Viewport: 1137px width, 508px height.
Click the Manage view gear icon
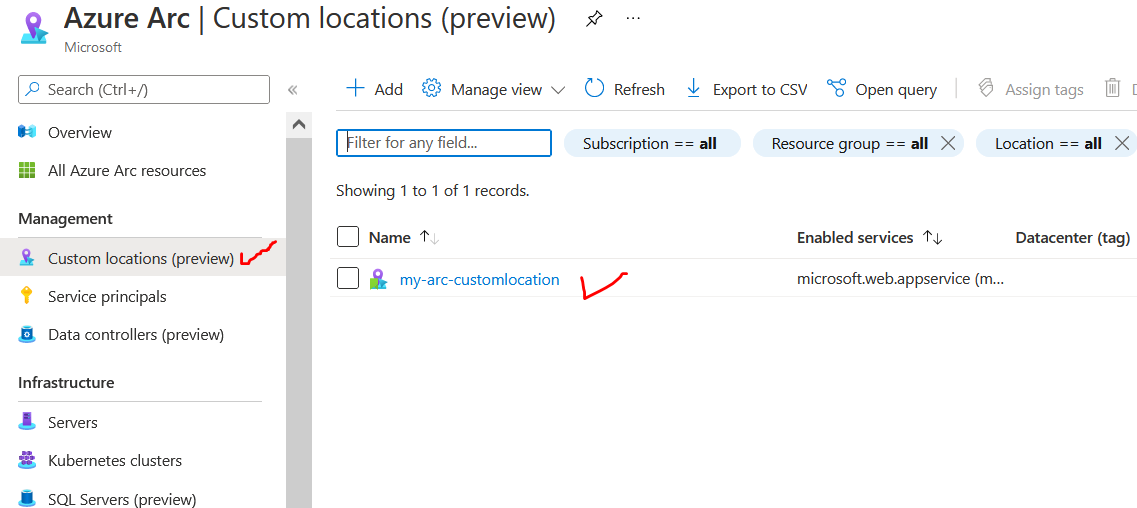(431, 88)
